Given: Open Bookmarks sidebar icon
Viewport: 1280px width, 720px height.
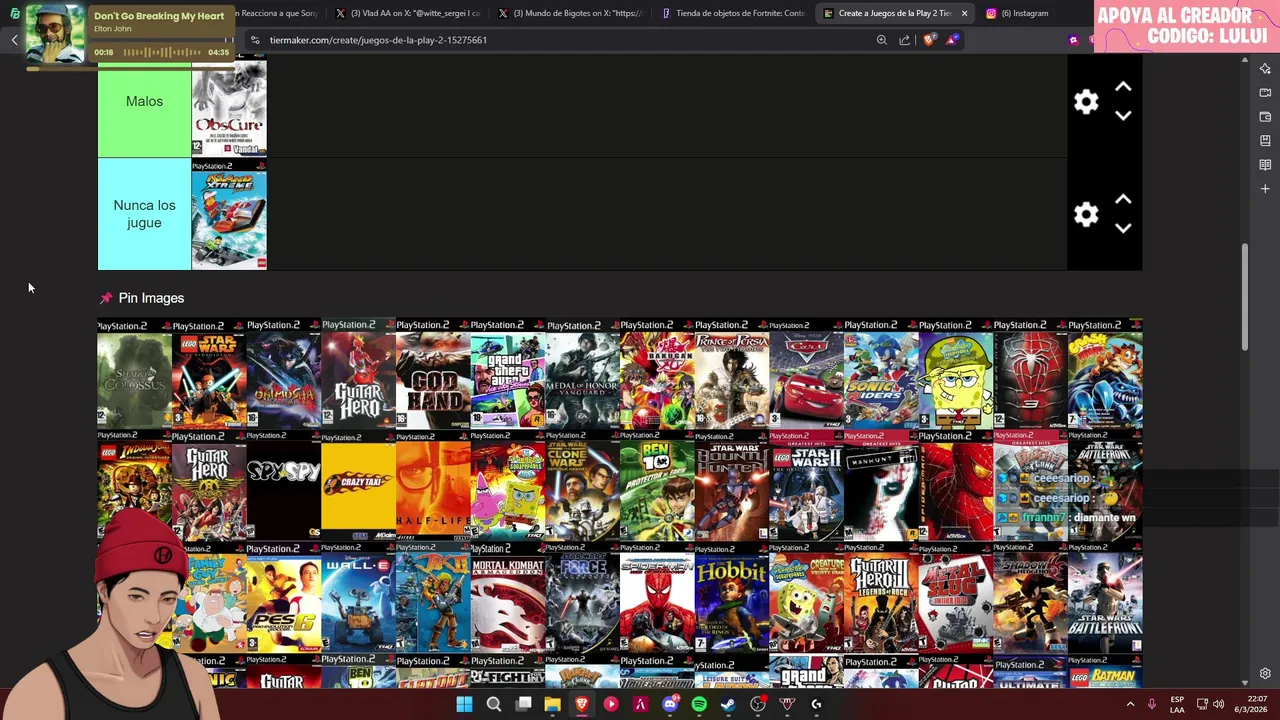Looking at the screenshot, I should [1265, 140].
